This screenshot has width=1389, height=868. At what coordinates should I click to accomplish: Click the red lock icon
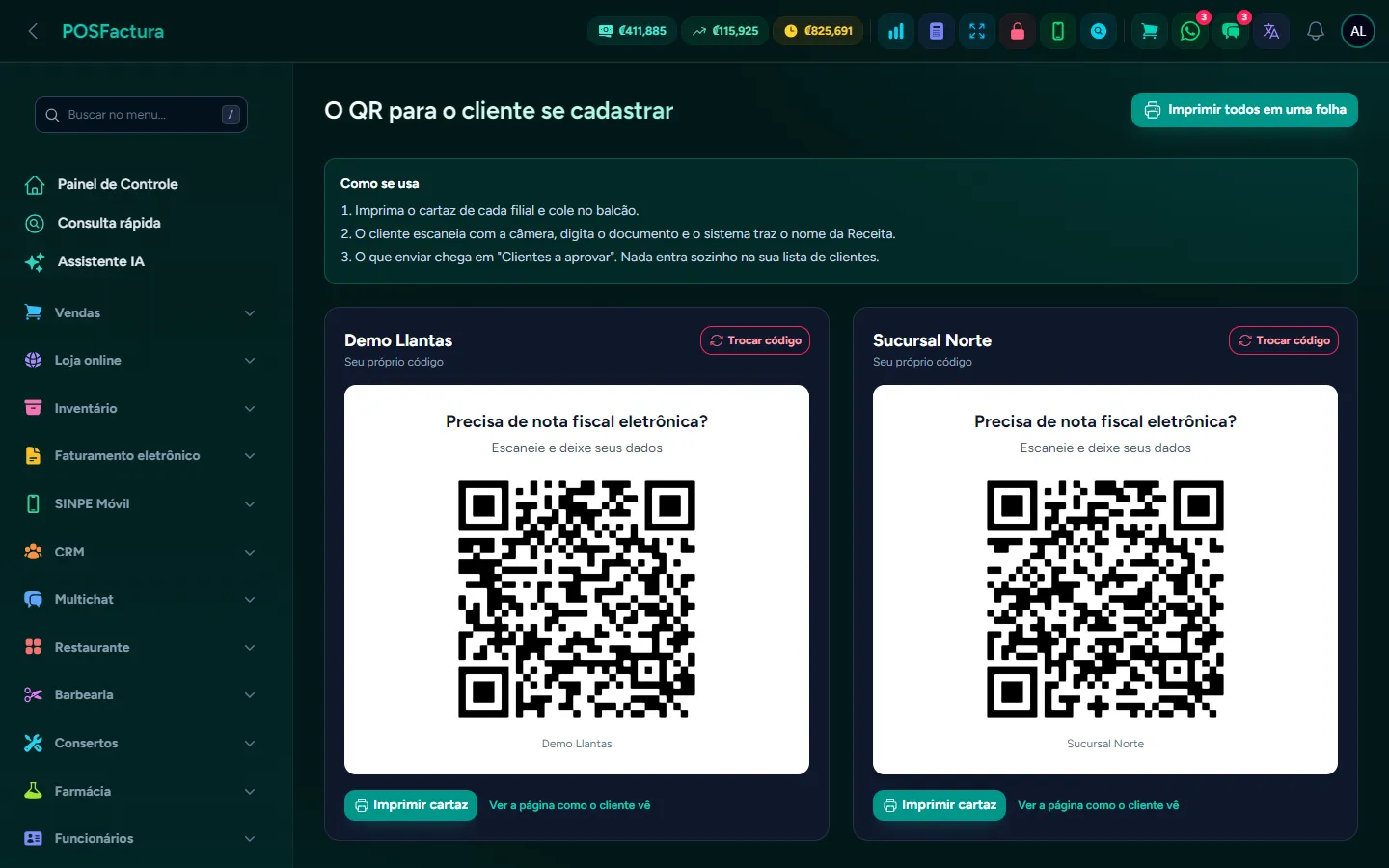pyautogui.click(x=1018, y=31)
